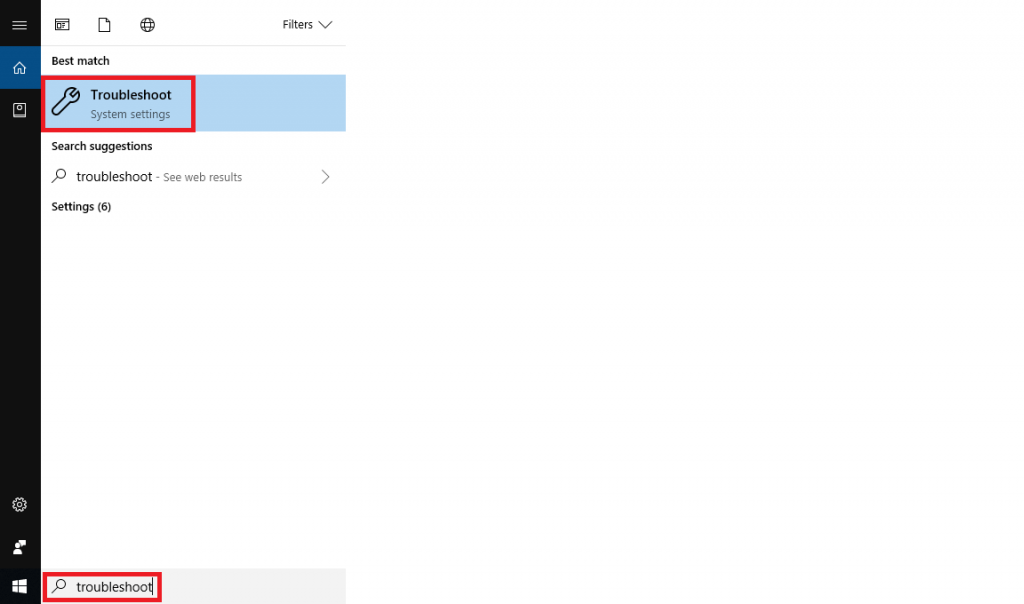Filter results by Web globe icon
Image resolution: width=1024 pixels, height=604 pixels.
148,25
